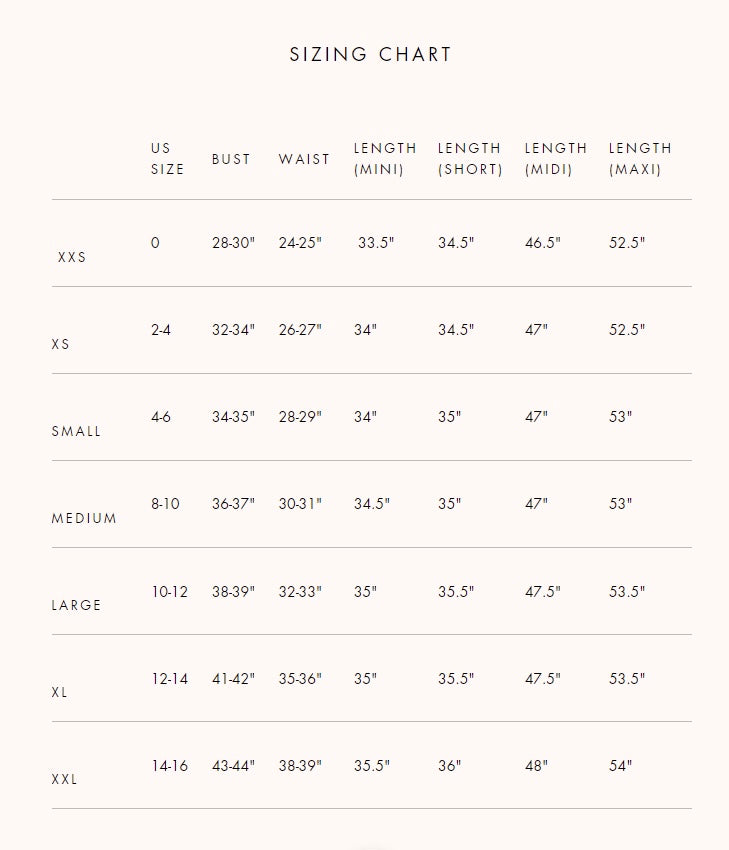Click the SMALL row label

click(76, 432)
